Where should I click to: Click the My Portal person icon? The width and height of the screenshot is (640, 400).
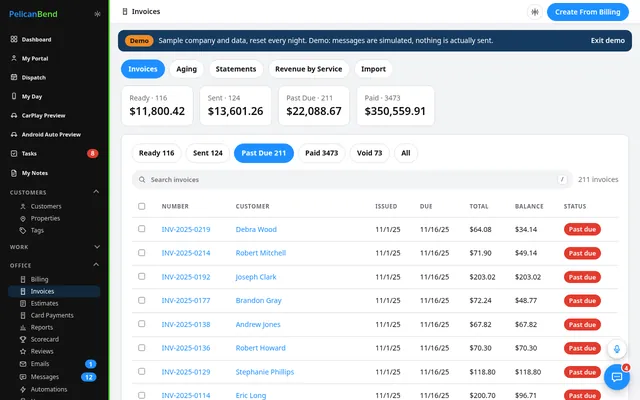[14, 58]
